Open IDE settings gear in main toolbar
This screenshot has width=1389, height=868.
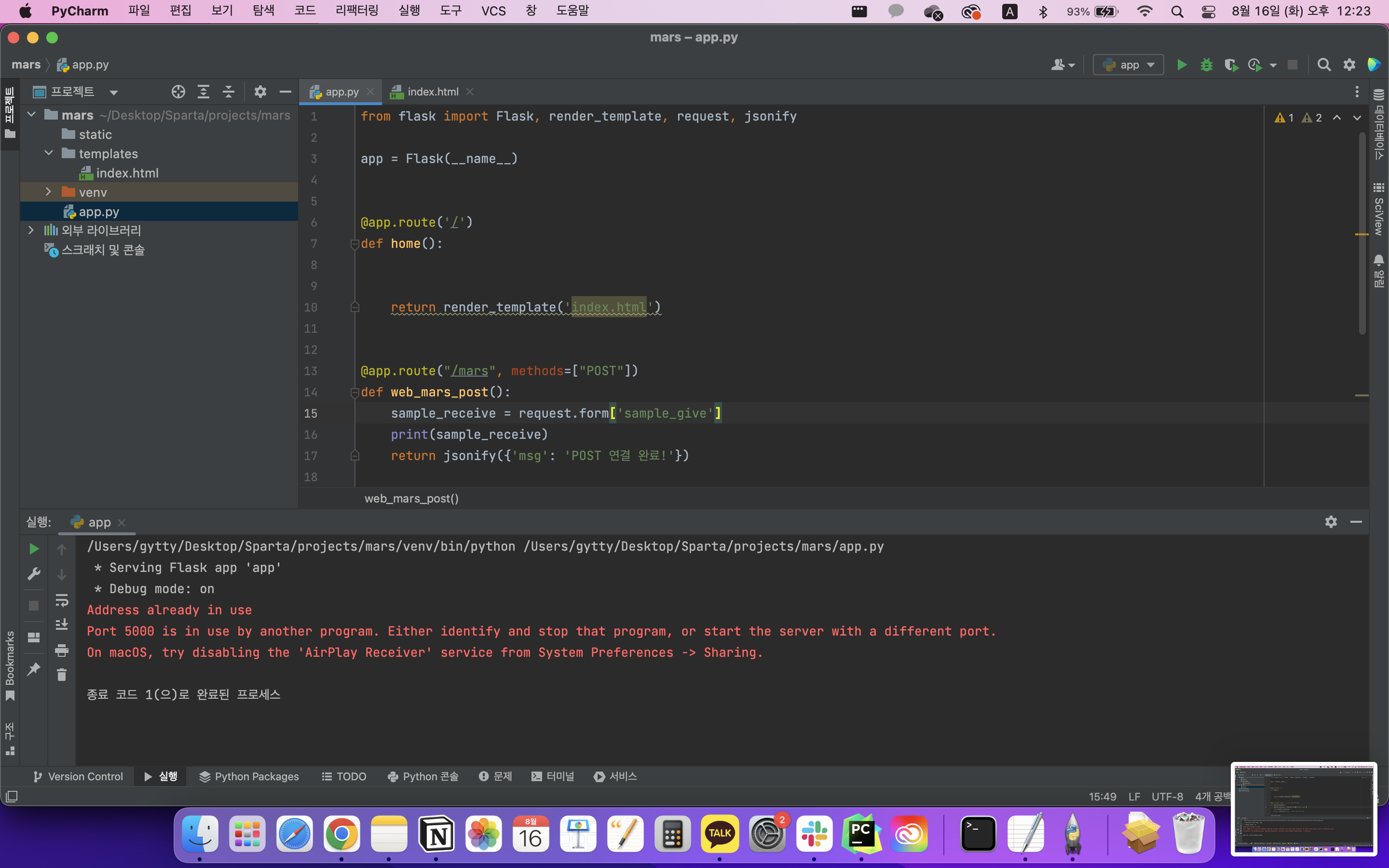pyautogui.click(x=1349, y=65)
